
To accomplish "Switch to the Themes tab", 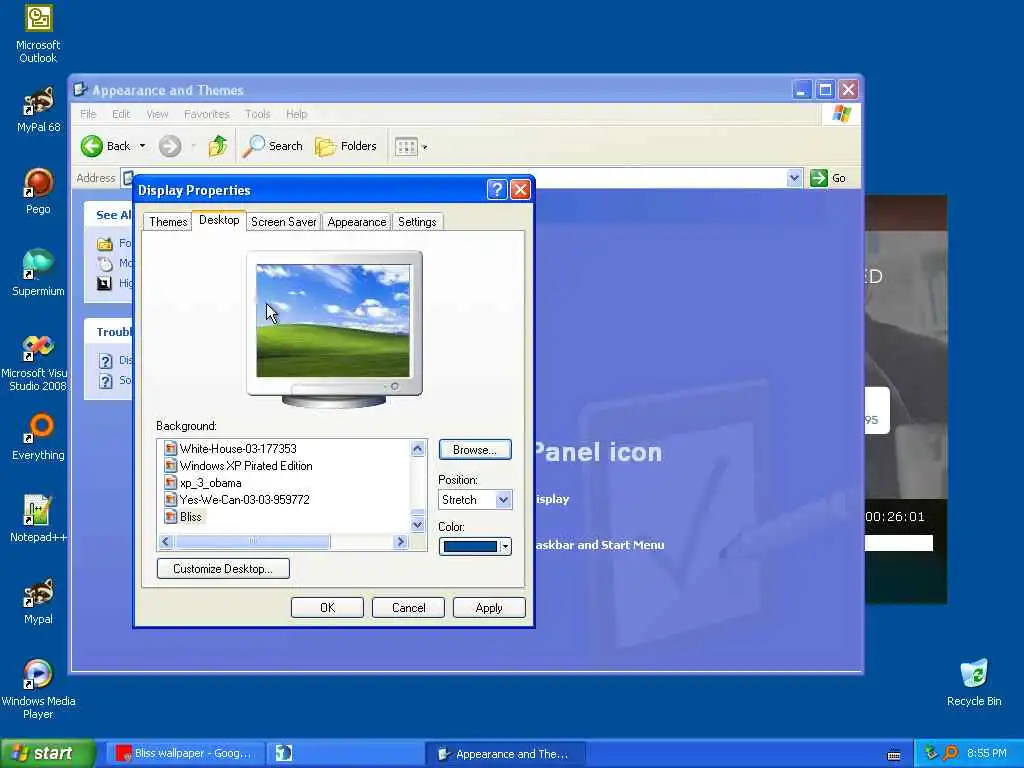I will (168, 222).
